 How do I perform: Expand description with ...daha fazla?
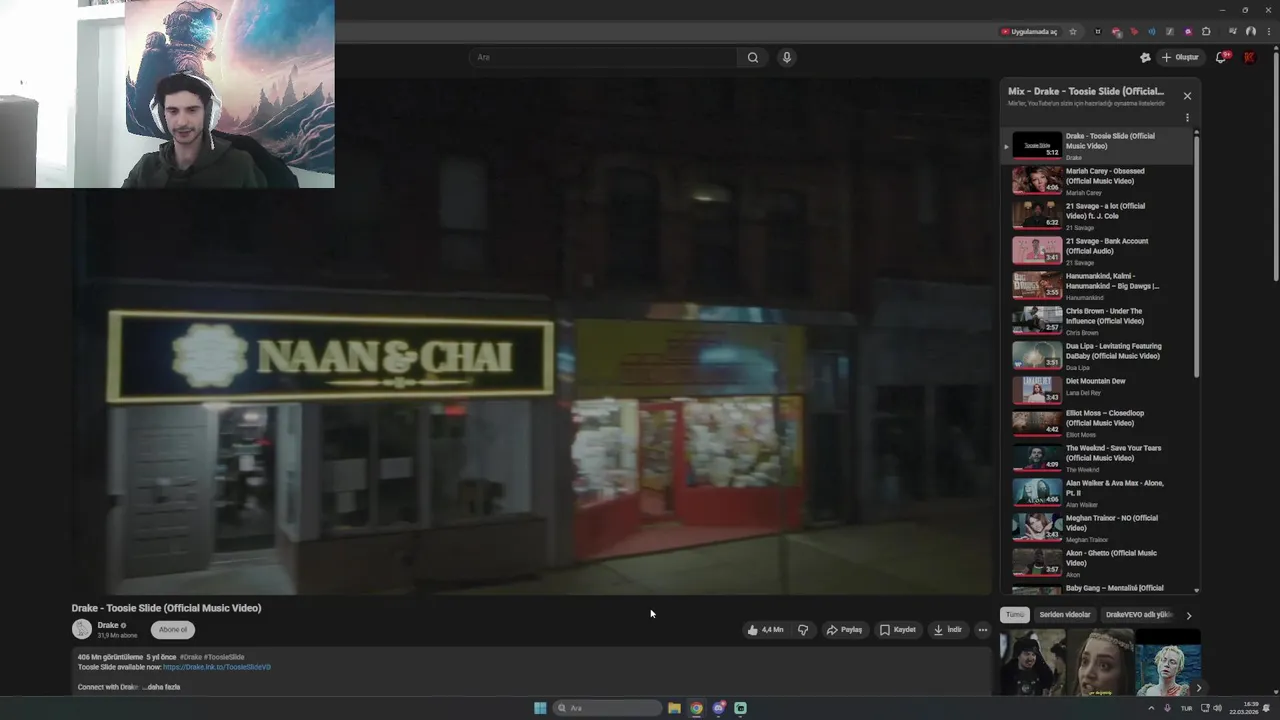tap(161, 687)
